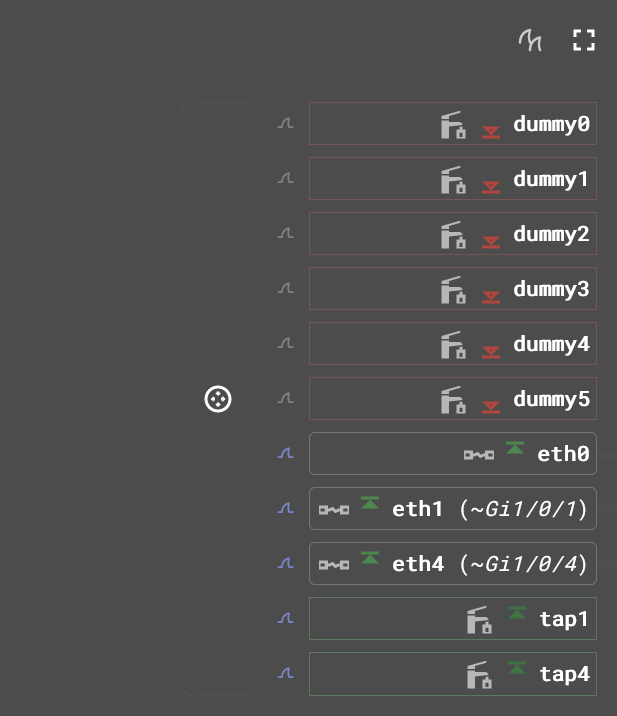Click the blue wire connector left of eth1
The height and width of the screenshot is (716, 617).
pos(286,508)
